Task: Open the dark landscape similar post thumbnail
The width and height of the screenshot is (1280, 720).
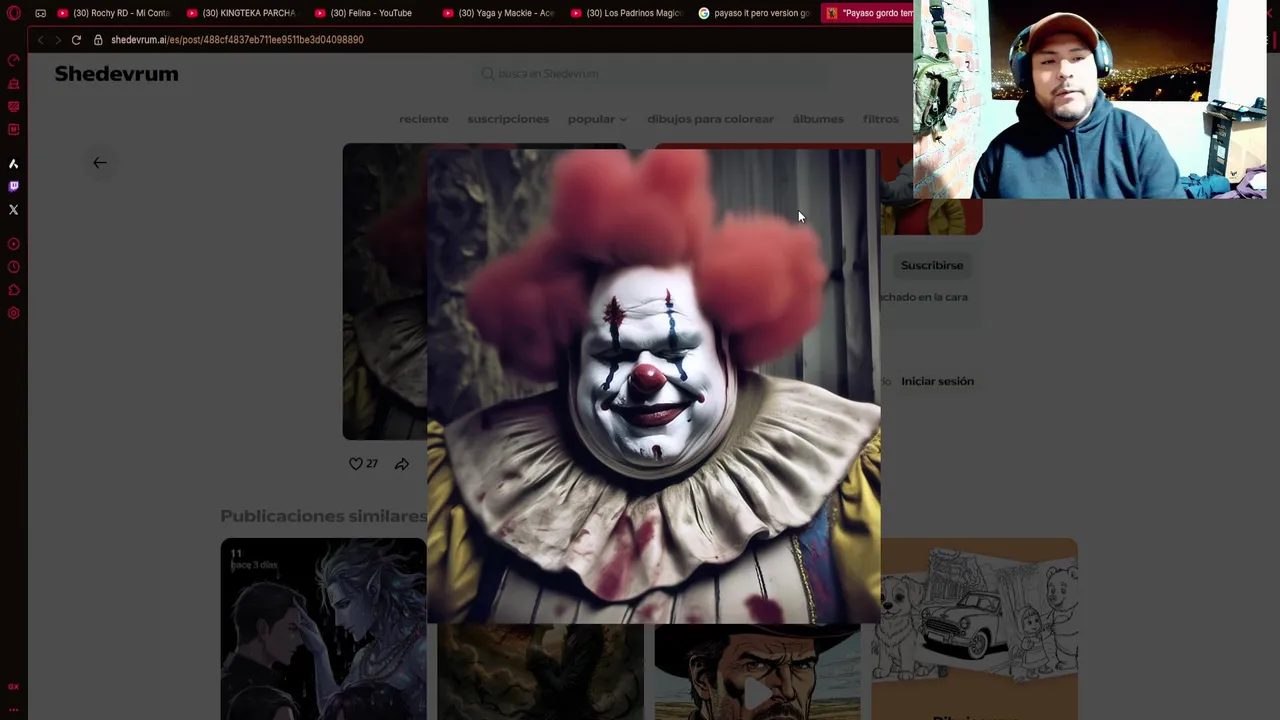Action: click(x=540, y=672)
